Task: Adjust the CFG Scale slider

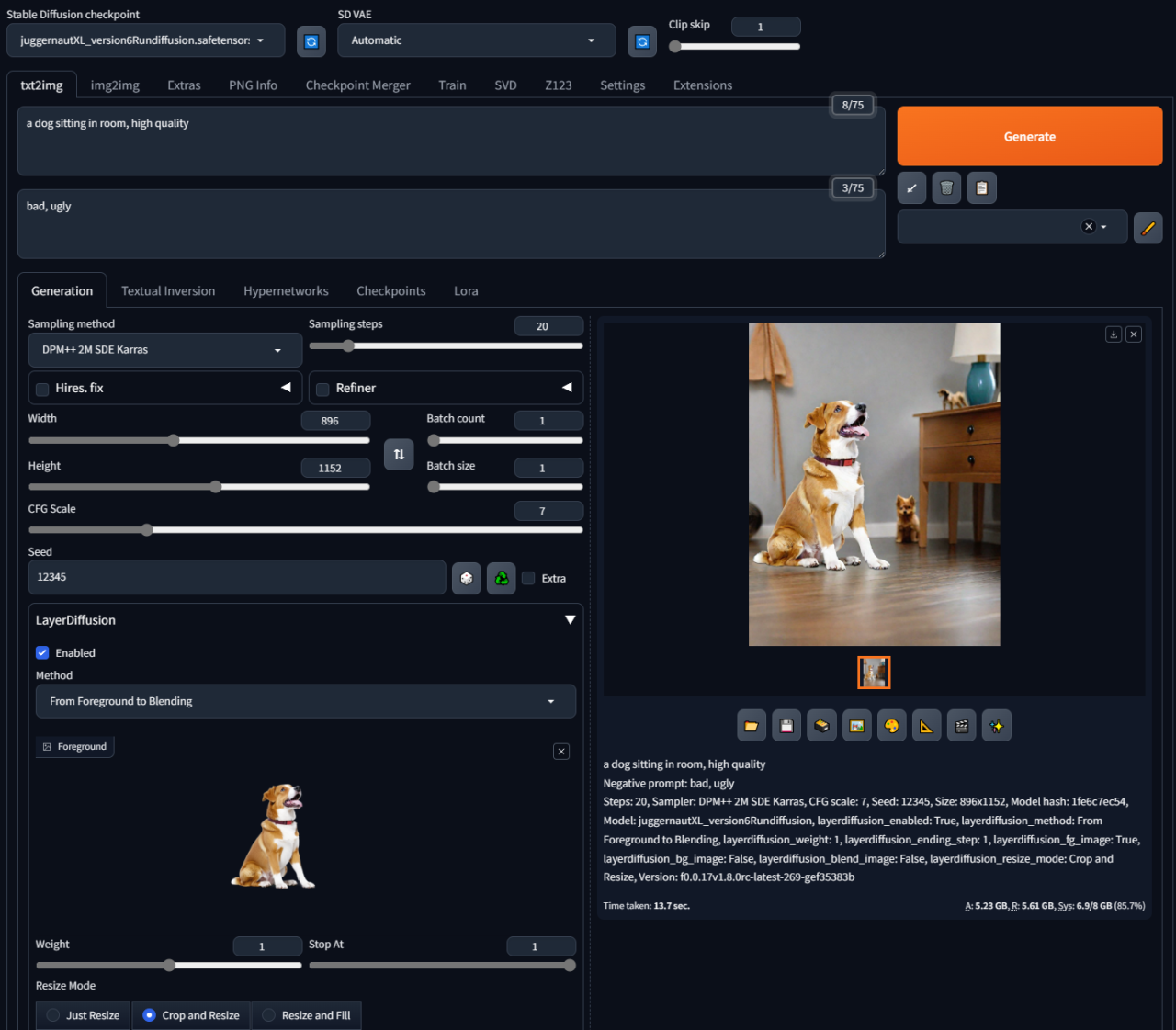Action: coord(306,530)
